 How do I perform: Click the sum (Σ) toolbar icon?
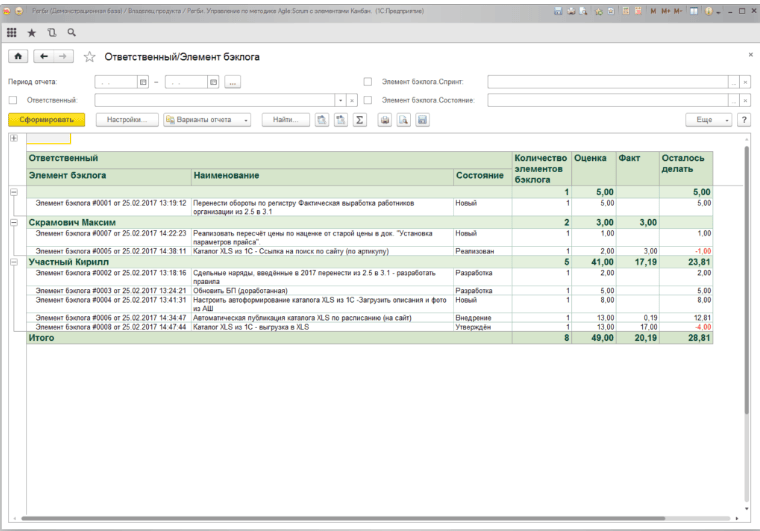tap(359, 119)
